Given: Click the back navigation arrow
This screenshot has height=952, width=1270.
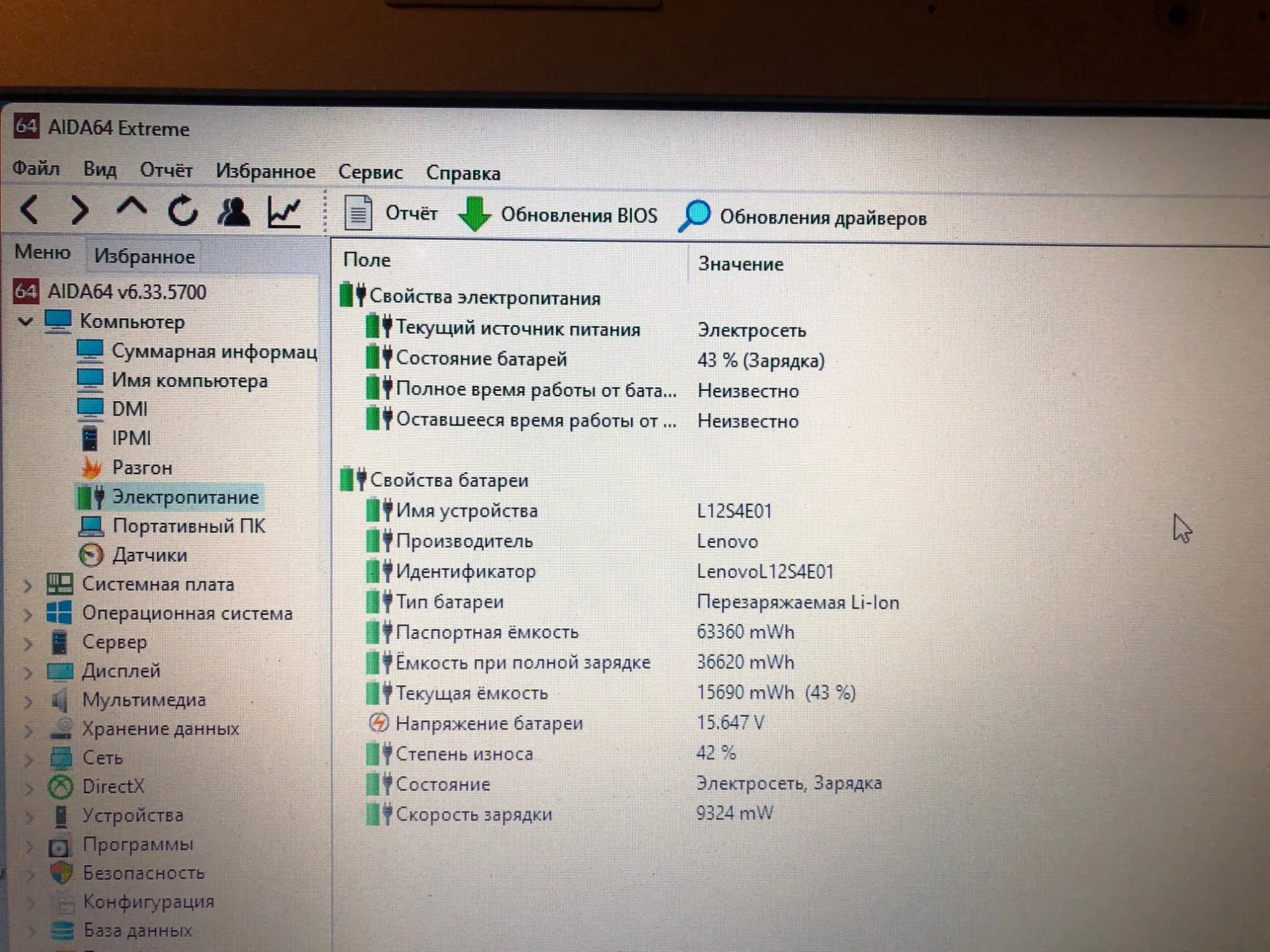Looking at the screenshot, I should coord(30,210).
